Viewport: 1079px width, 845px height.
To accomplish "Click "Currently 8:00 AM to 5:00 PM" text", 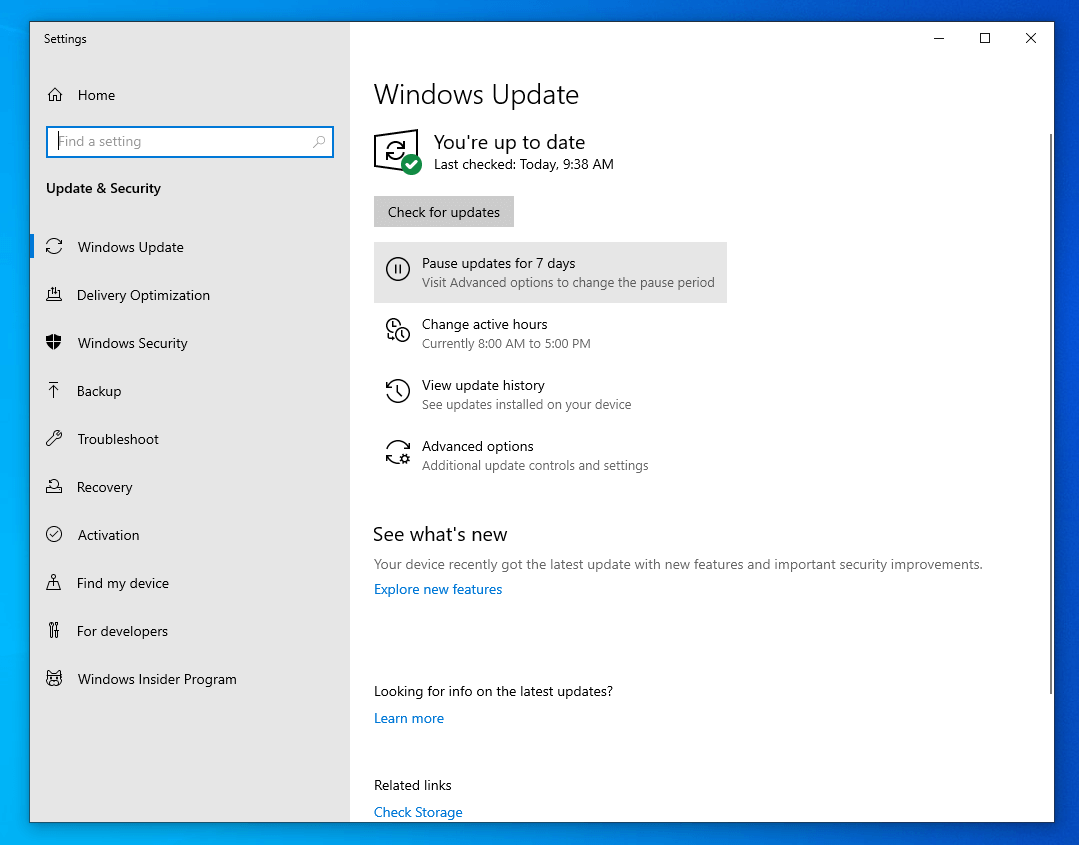I will point(506,343).
